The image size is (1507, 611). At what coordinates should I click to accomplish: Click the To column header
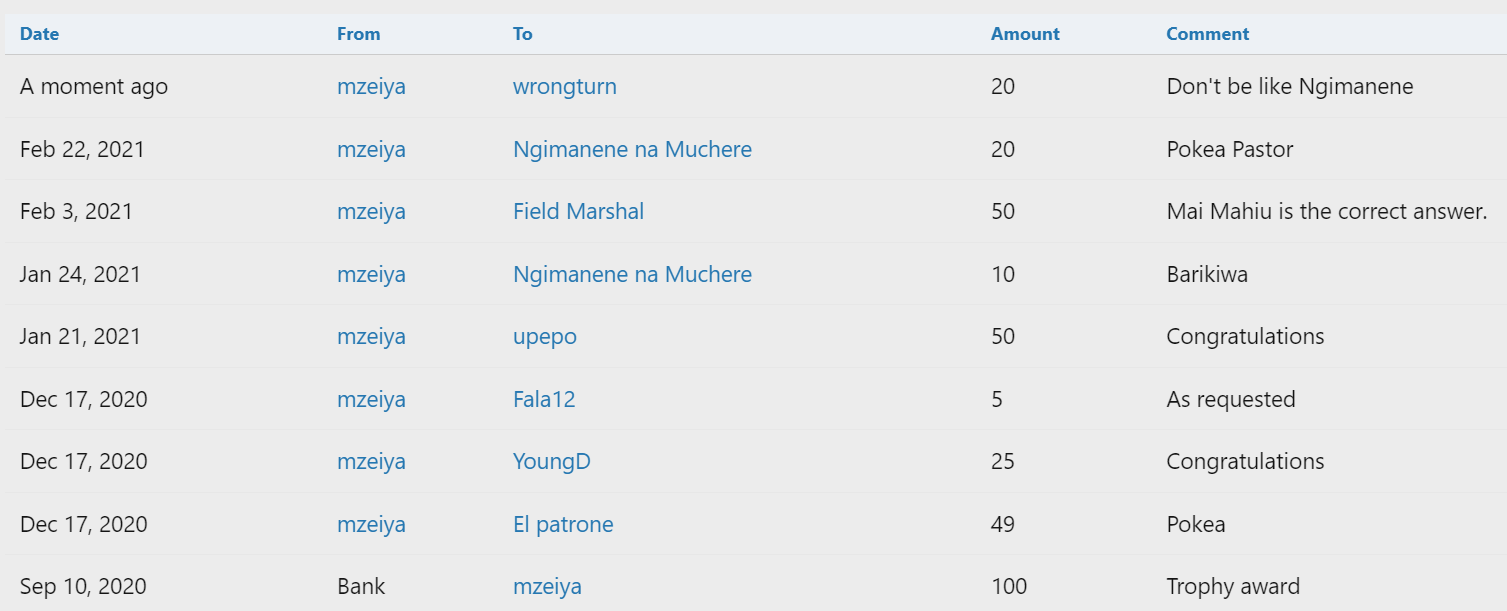pos(522,34)
